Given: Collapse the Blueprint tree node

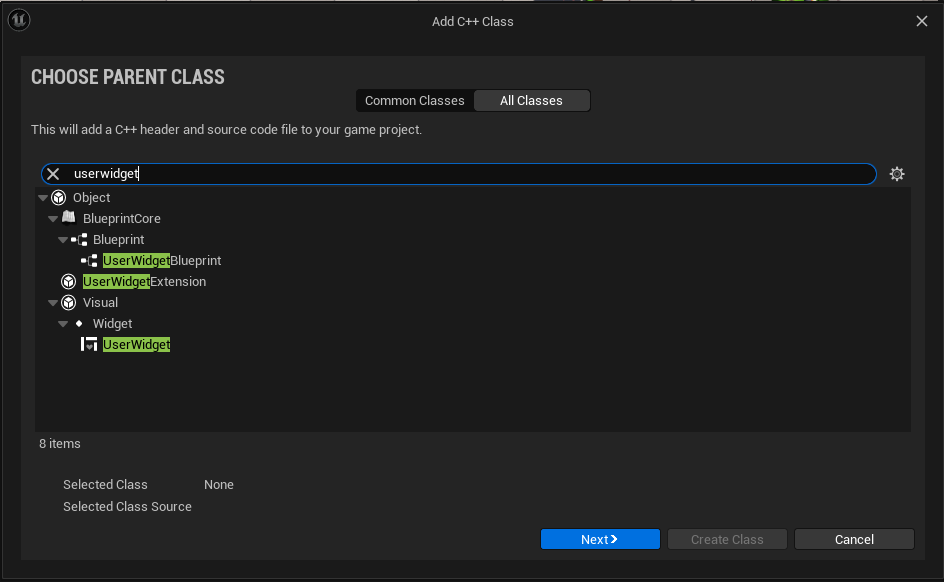Looking at the screenshot, I should pyautogui.click(x=63, y=240).
